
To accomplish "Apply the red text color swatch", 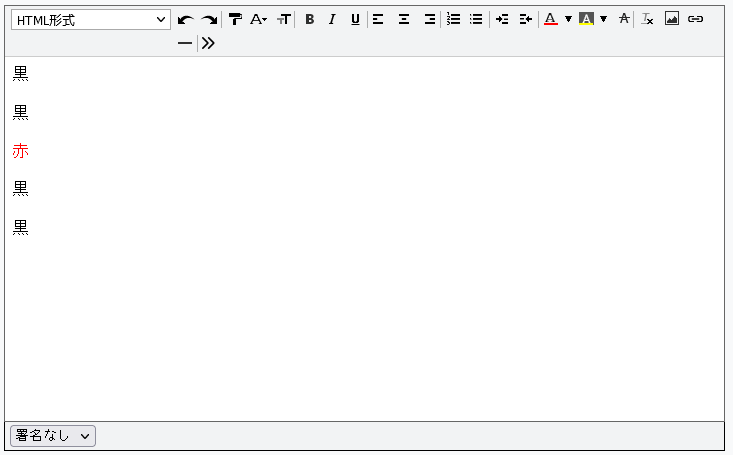I will 551,19.
